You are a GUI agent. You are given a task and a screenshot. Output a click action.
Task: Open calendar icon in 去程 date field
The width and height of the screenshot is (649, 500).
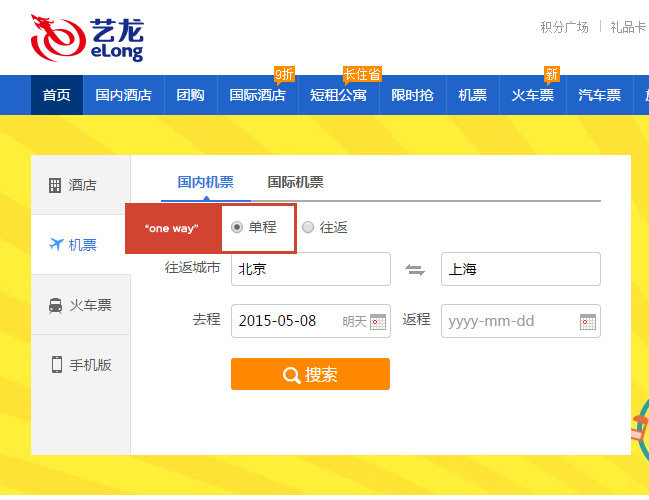coord(377,322)
